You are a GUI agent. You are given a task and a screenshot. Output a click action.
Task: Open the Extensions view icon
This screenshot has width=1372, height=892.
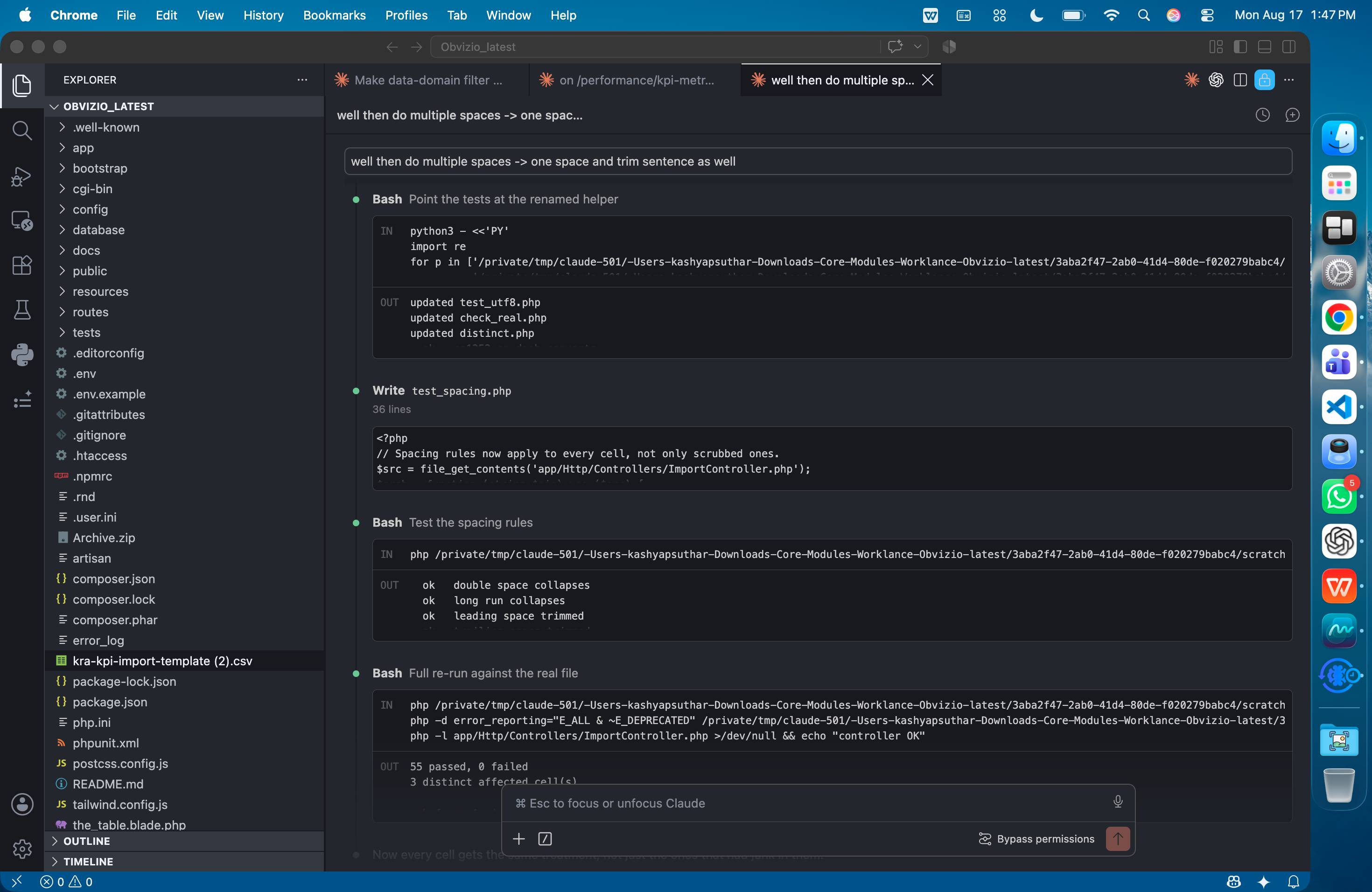(22, 265)
